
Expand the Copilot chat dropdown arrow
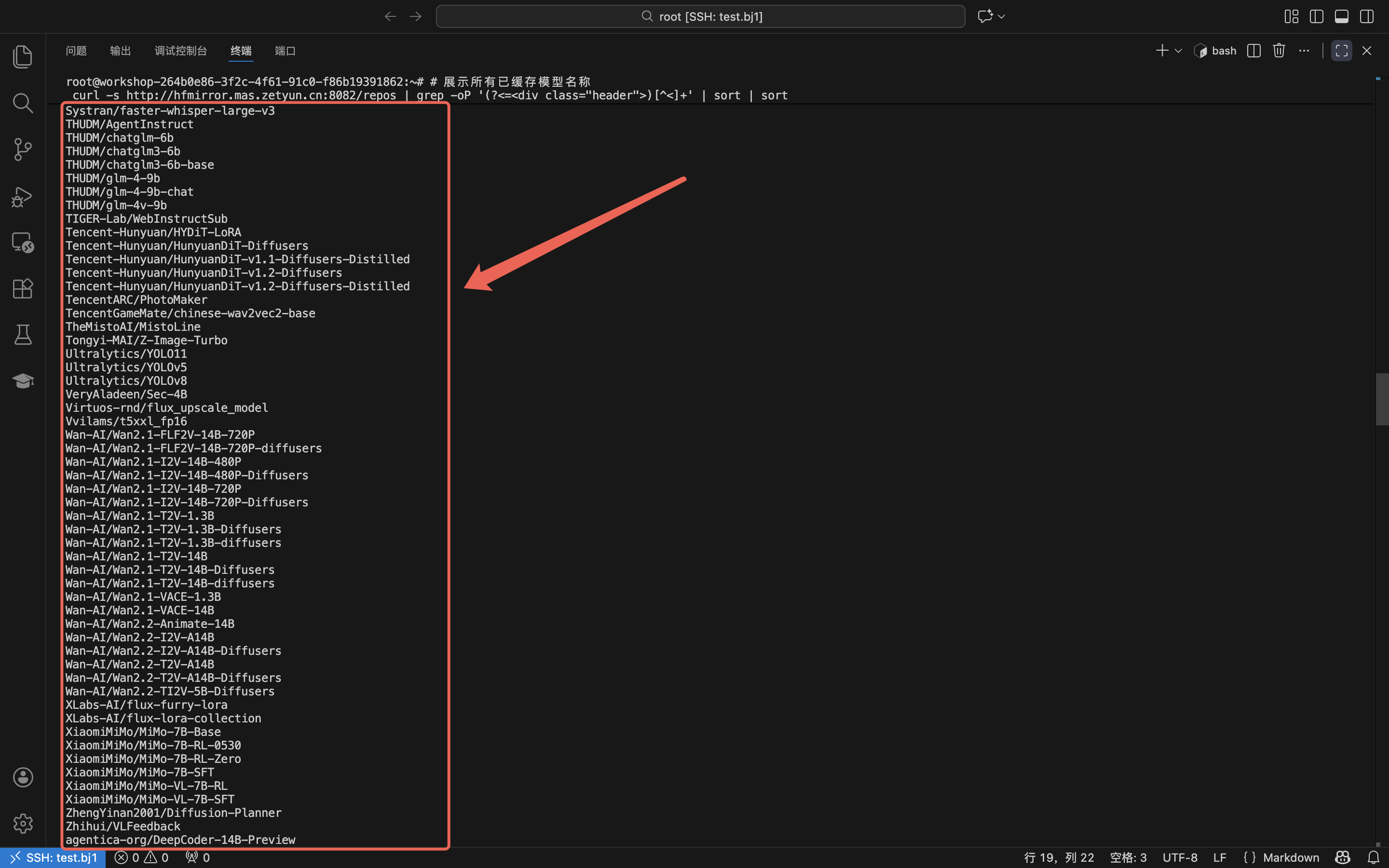1002,17
